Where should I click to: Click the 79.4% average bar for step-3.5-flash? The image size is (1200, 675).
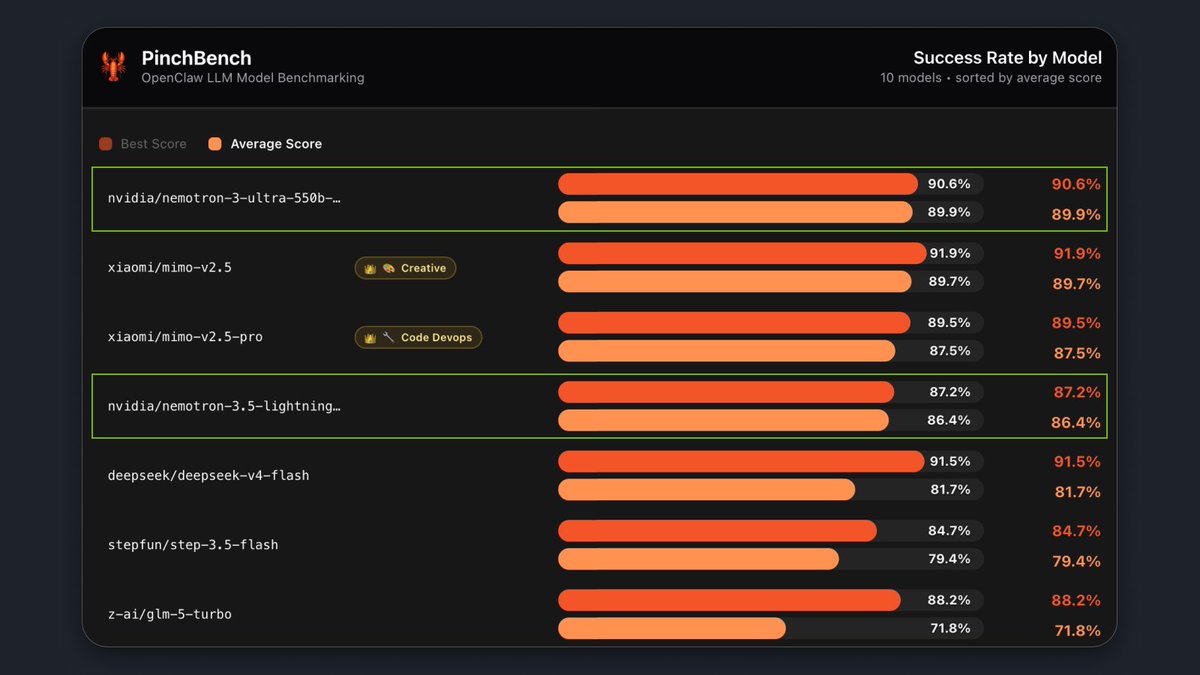click(698, 558)
